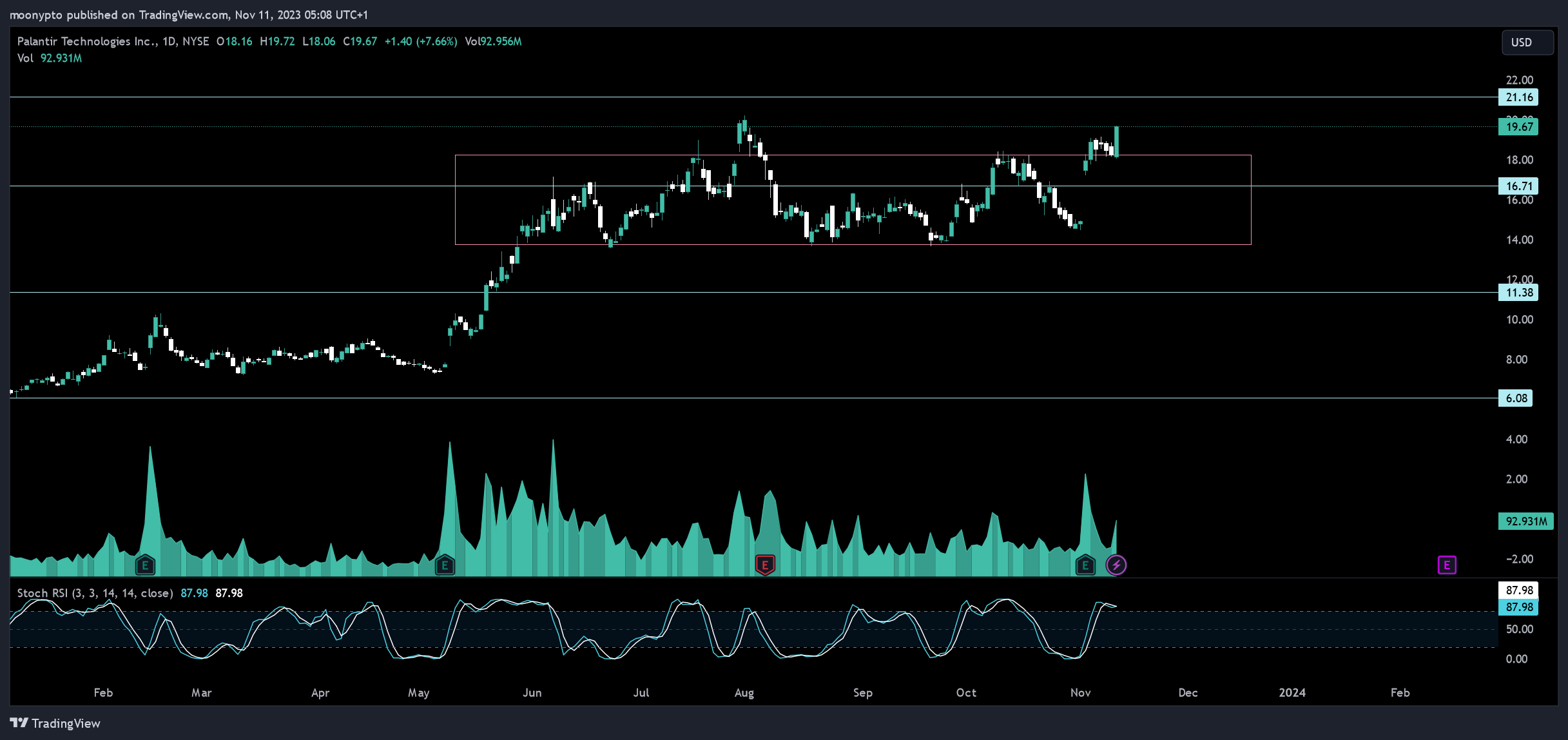Click the teal 87.98 Stoch RSI axis label
Viewport: 1568px width, 740px height.
pos(1518,607)
